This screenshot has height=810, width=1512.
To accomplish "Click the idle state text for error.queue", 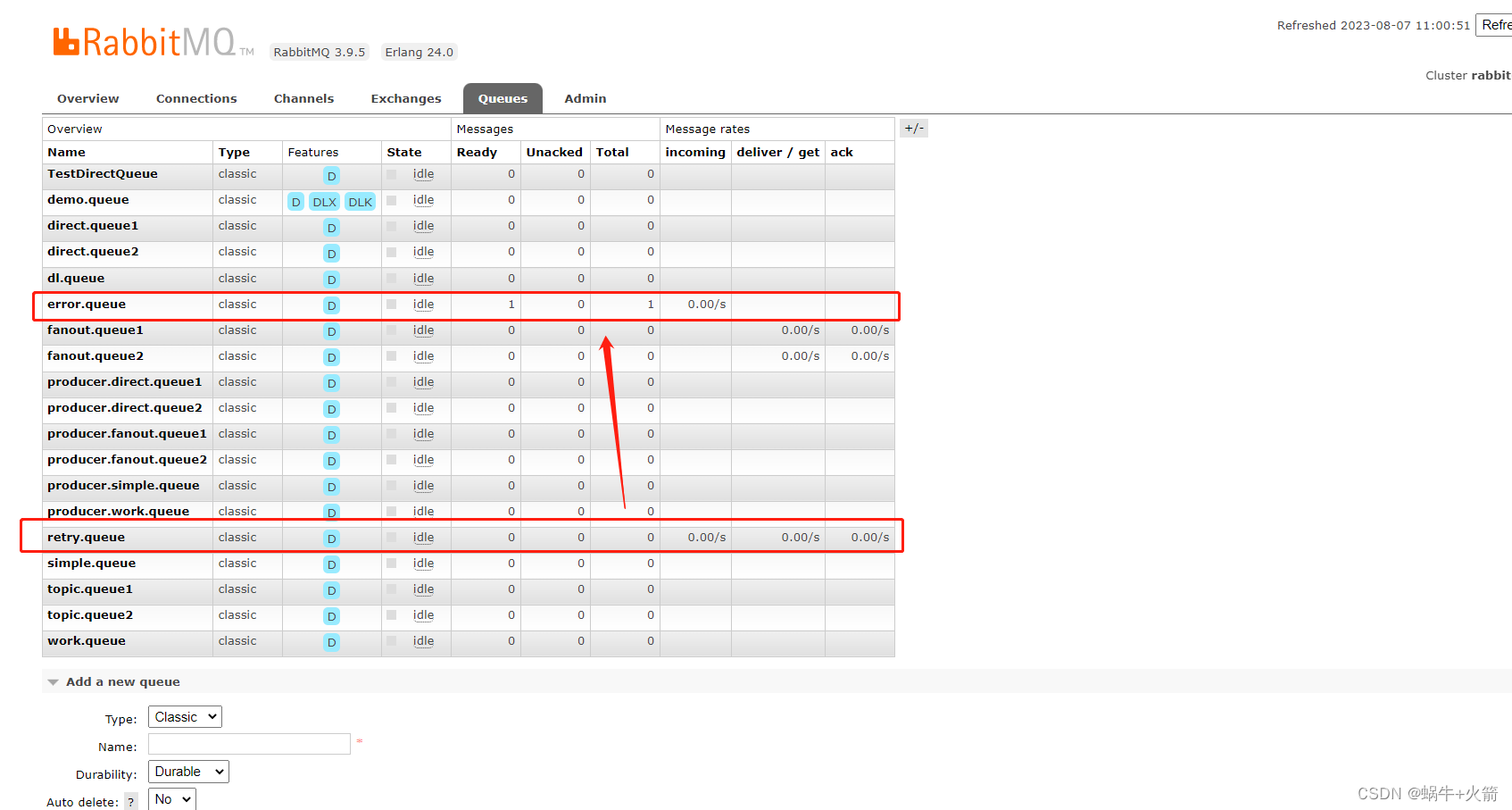I will pos(423,305).
